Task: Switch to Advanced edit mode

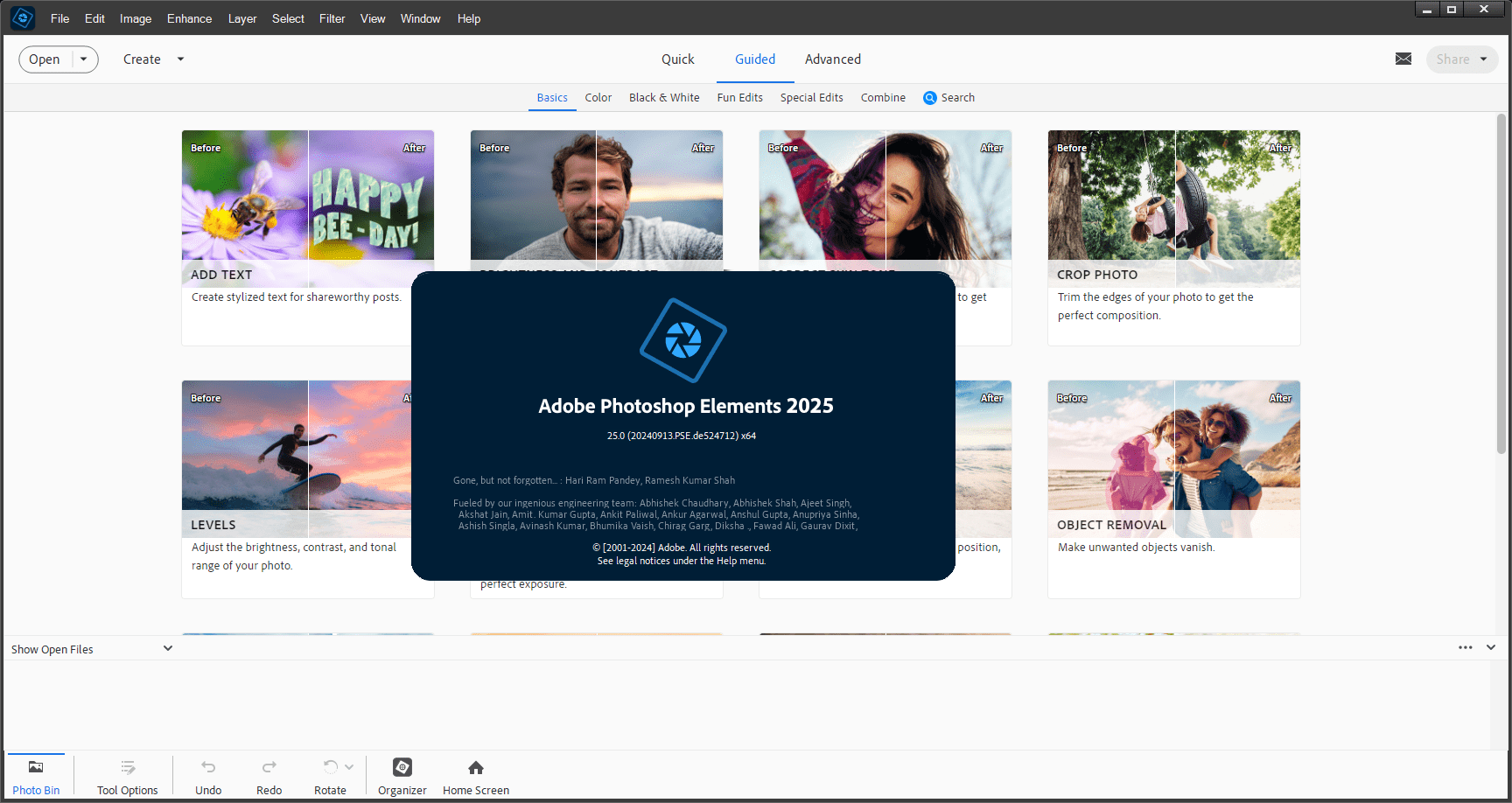Action: coord(833,59)
